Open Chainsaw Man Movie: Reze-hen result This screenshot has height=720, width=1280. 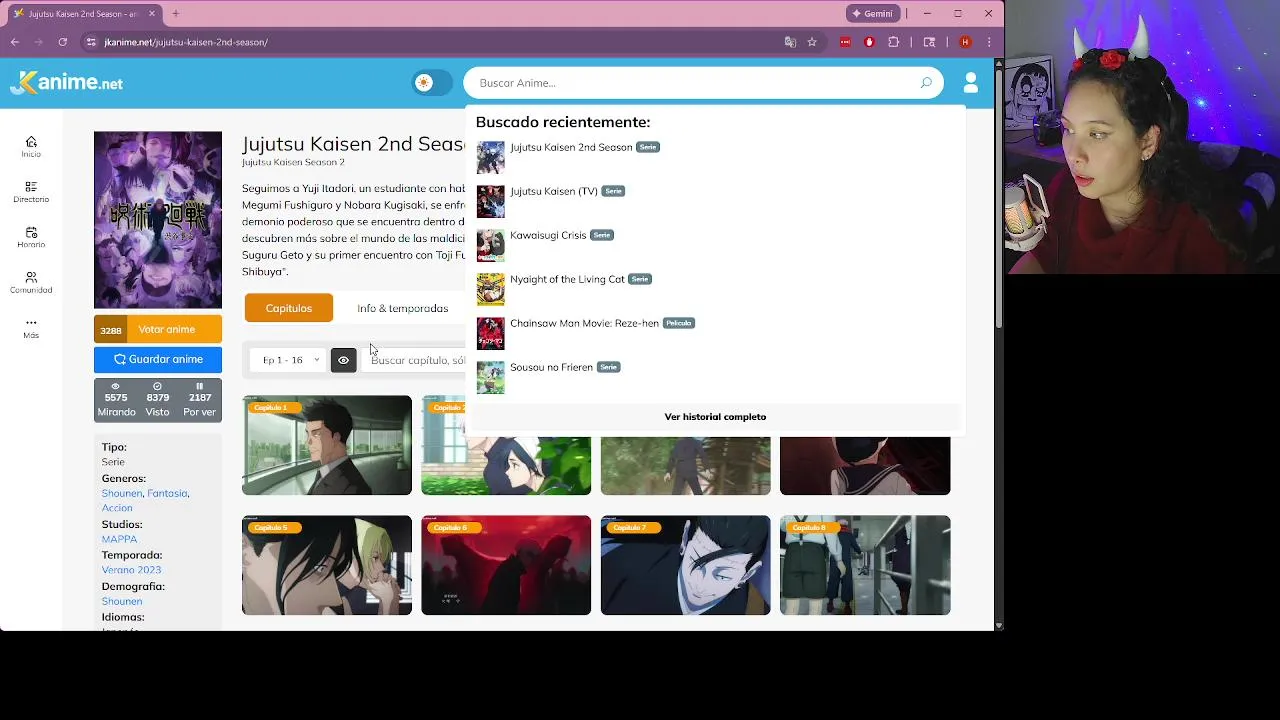pos(585,323)
